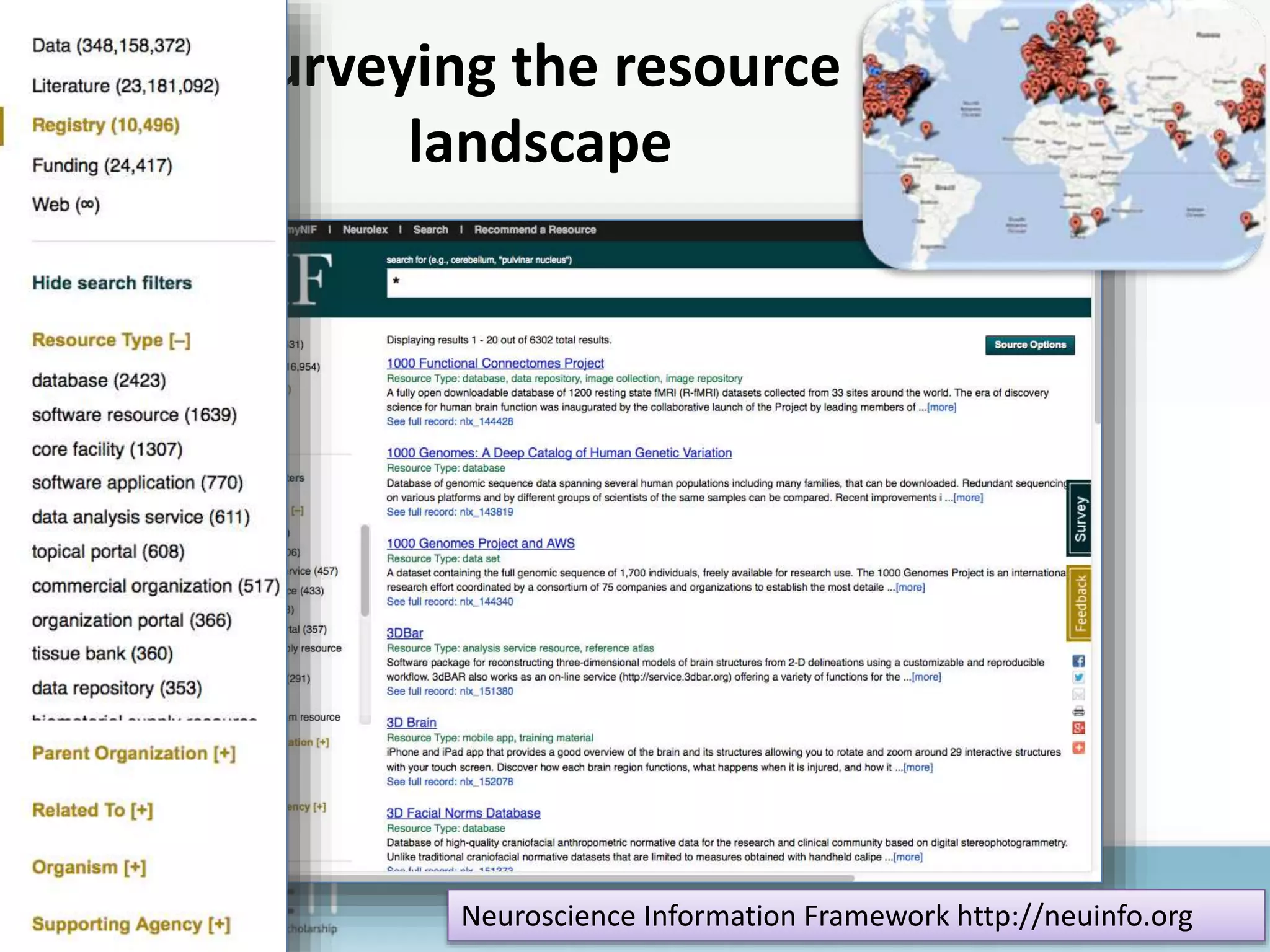Open Recommend a Resource menu item
Viewport: 1270px width, 952px height.
pyautogui.click(x=535, y=230)
